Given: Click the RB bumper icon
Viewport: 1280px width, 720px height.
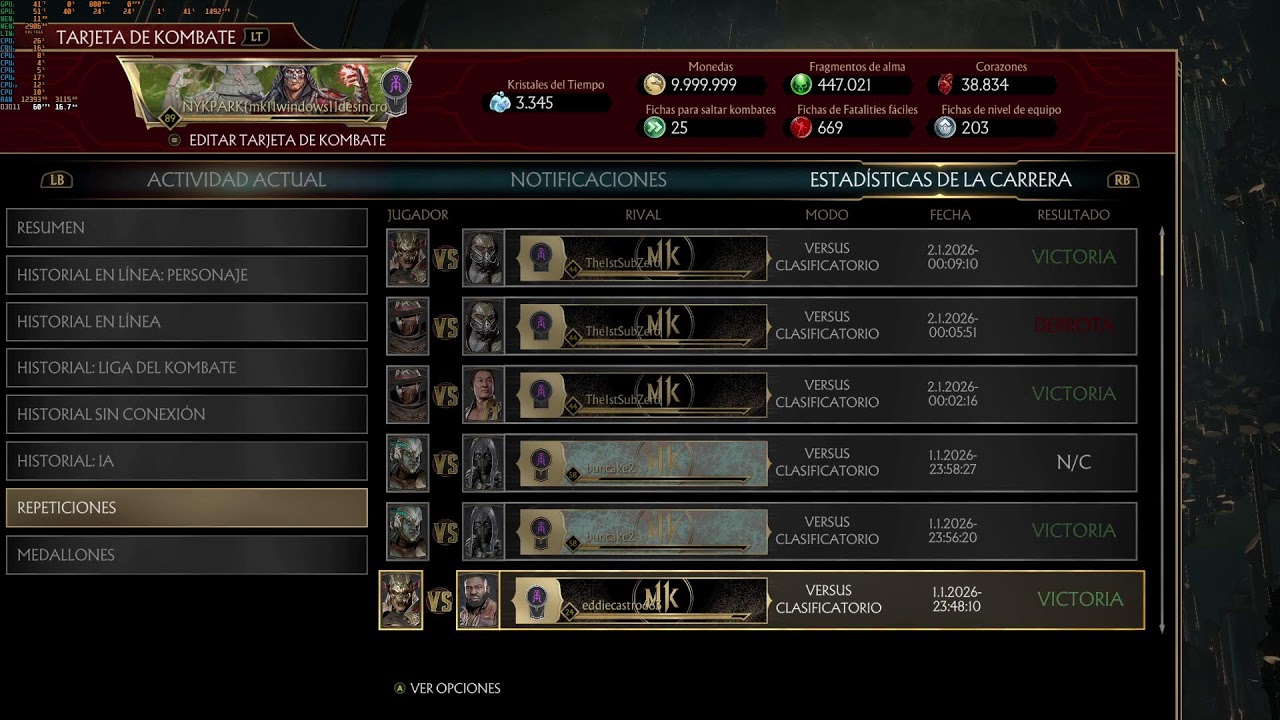Looking at the screenshot, I should tap(1123, 180).
